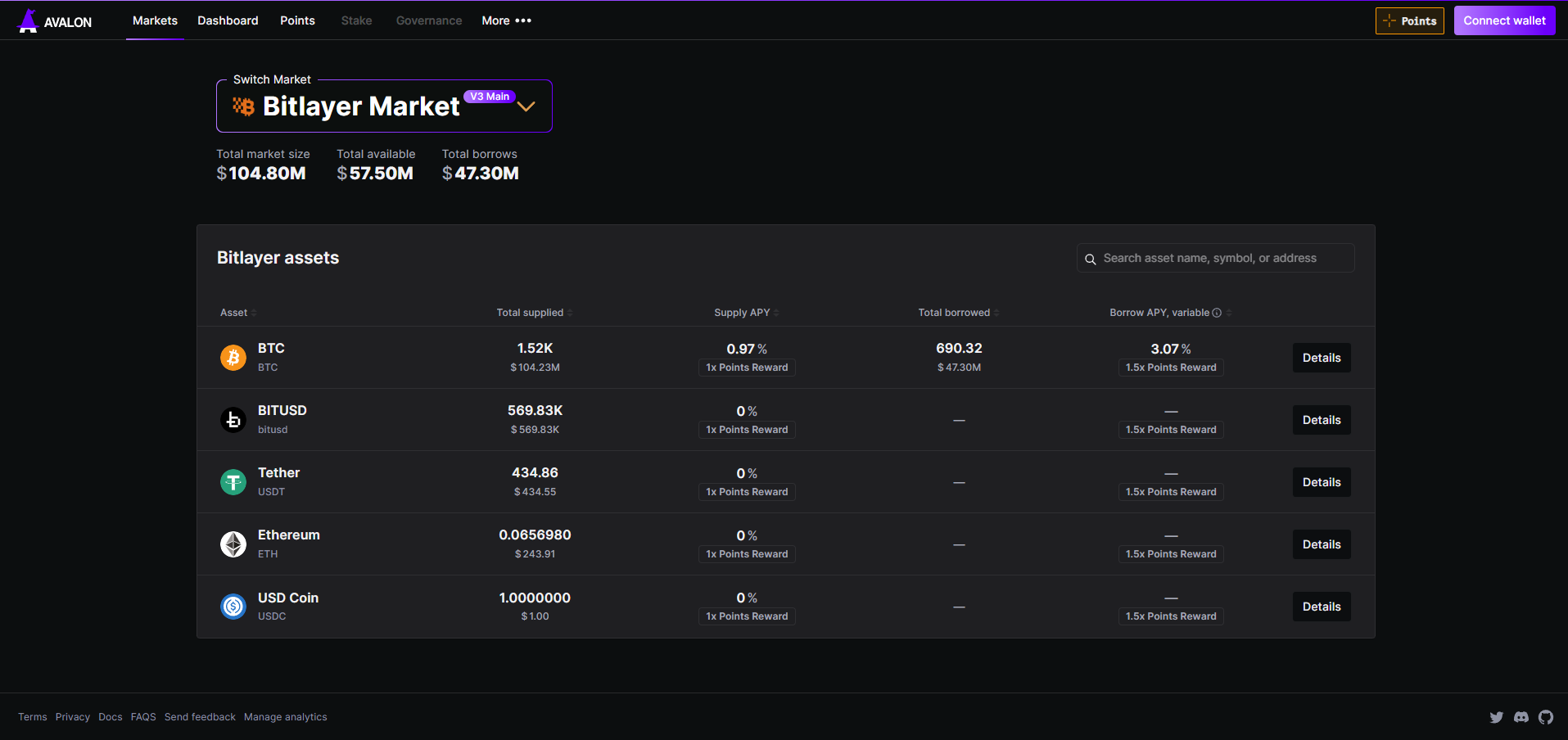Click the three-dots More icon

[523, 20]
